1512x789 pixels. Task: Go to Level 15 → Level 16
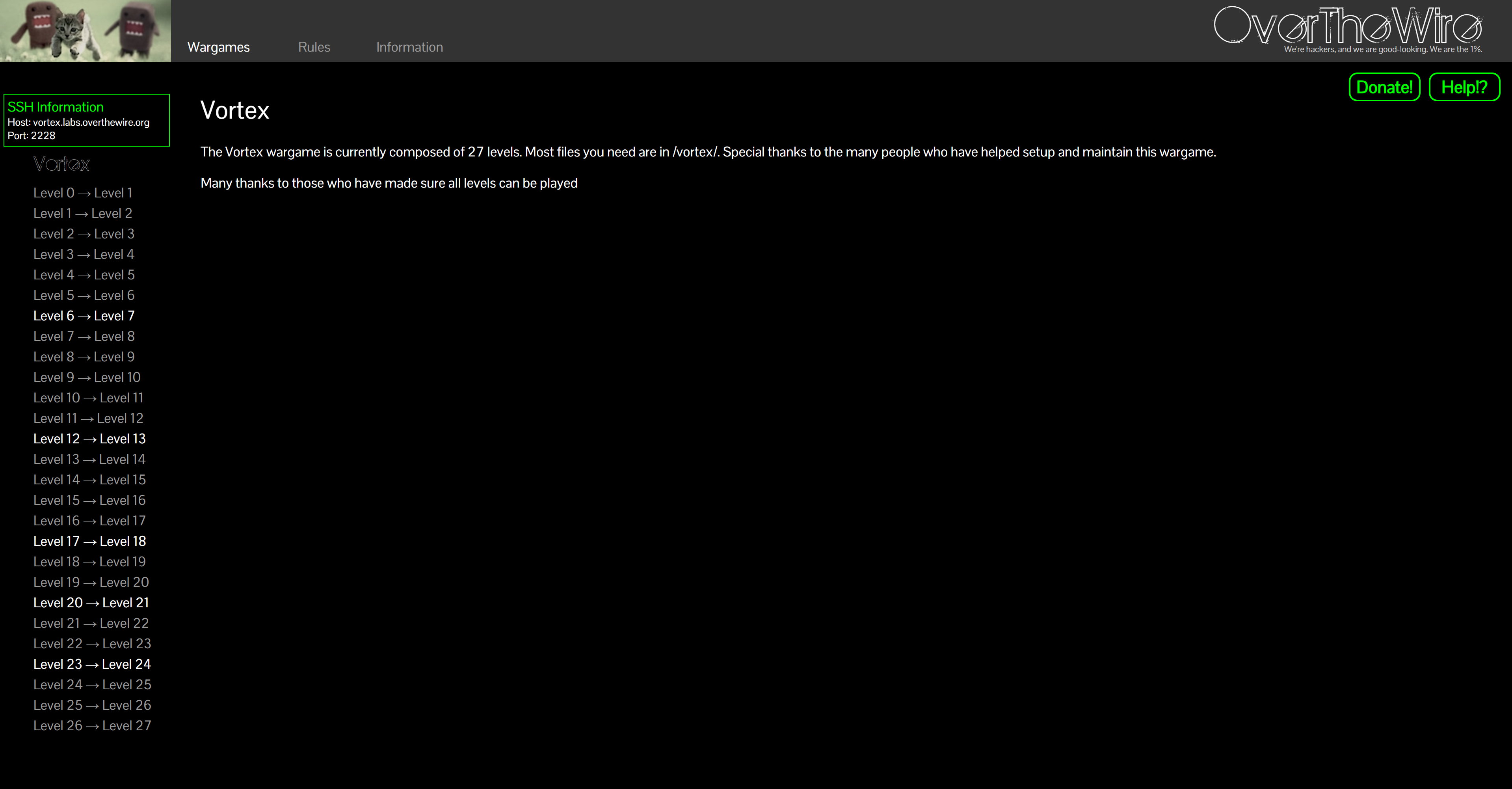point(89,501)
